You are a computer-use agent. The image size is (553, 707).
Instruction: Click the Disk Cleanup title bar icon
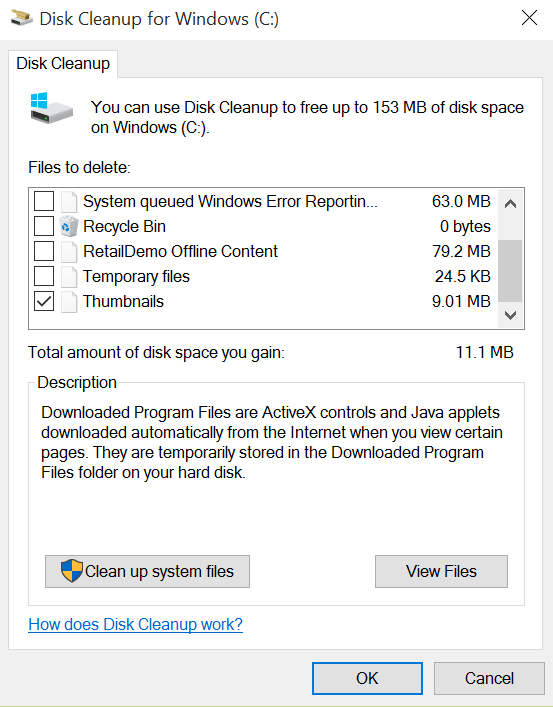click(22, 18)
